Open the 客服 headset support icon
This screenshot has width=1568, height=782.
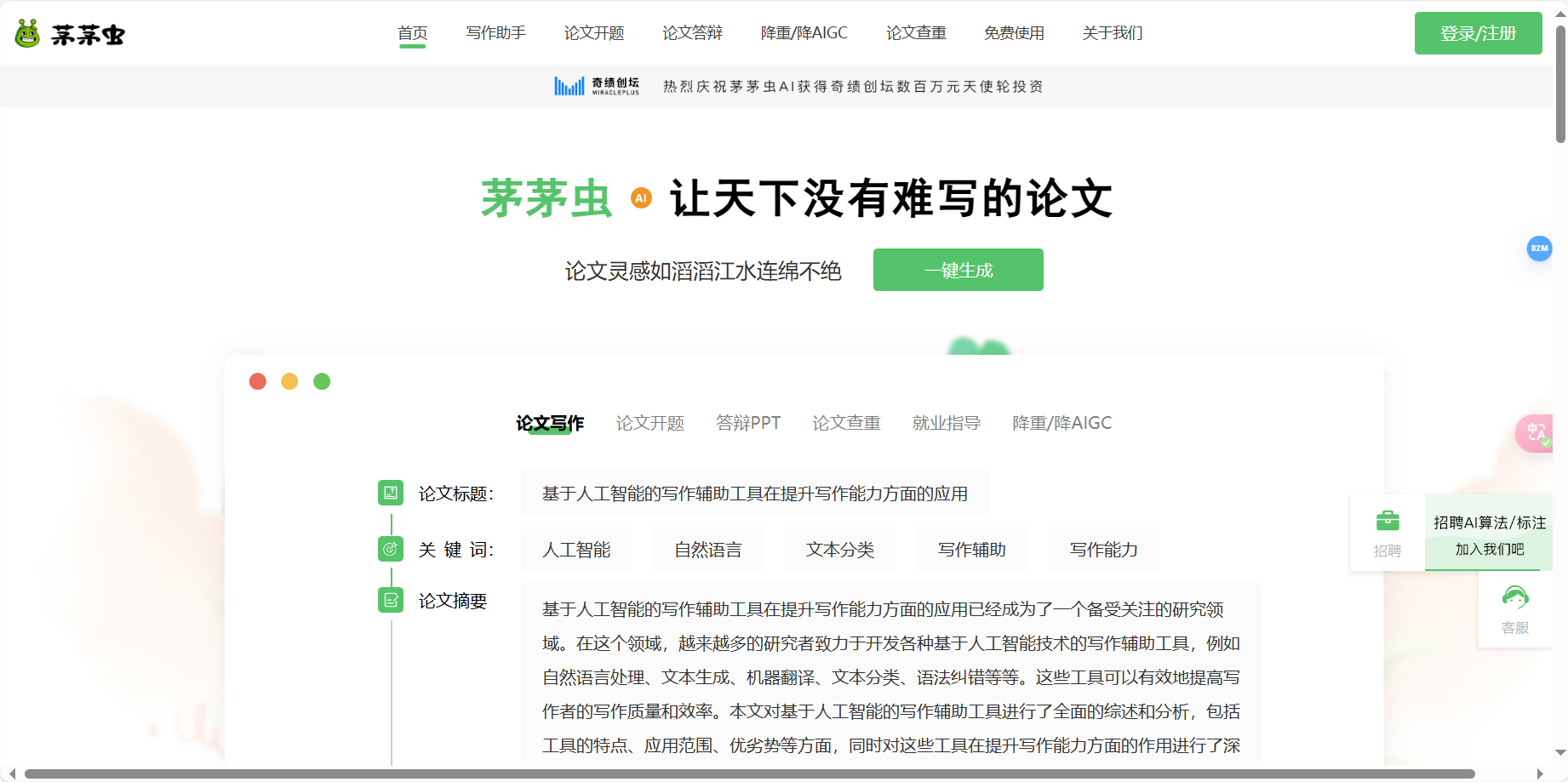(1514, 598)
